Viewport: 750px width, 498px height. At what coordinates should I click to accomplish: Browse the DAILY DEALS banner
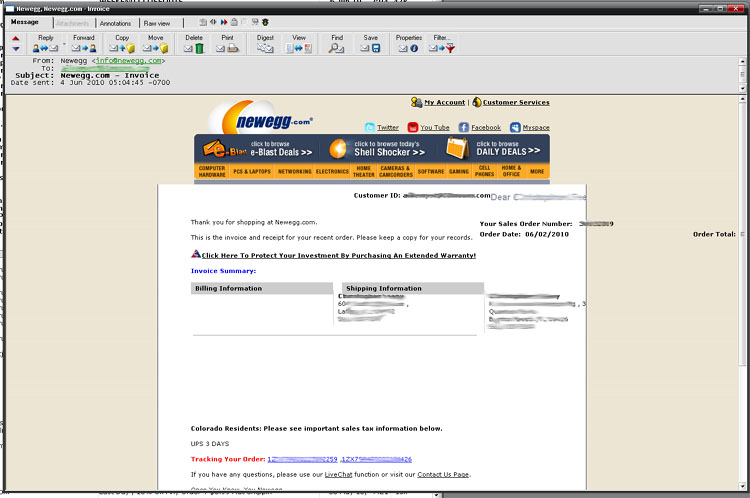(x=494, y=148)
